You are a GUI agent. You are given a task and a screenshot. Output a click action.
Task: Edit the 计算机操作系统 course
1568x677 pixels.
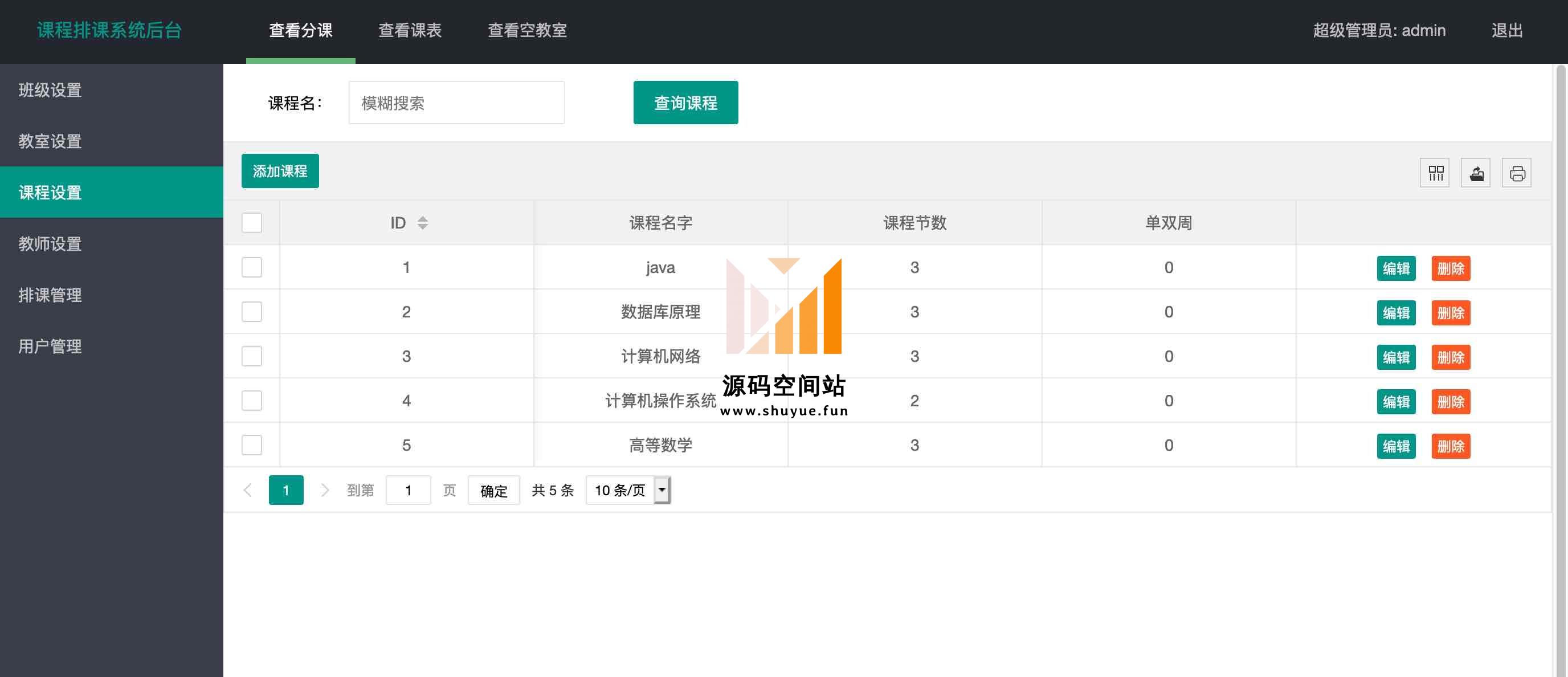[x=1396, y=402]
